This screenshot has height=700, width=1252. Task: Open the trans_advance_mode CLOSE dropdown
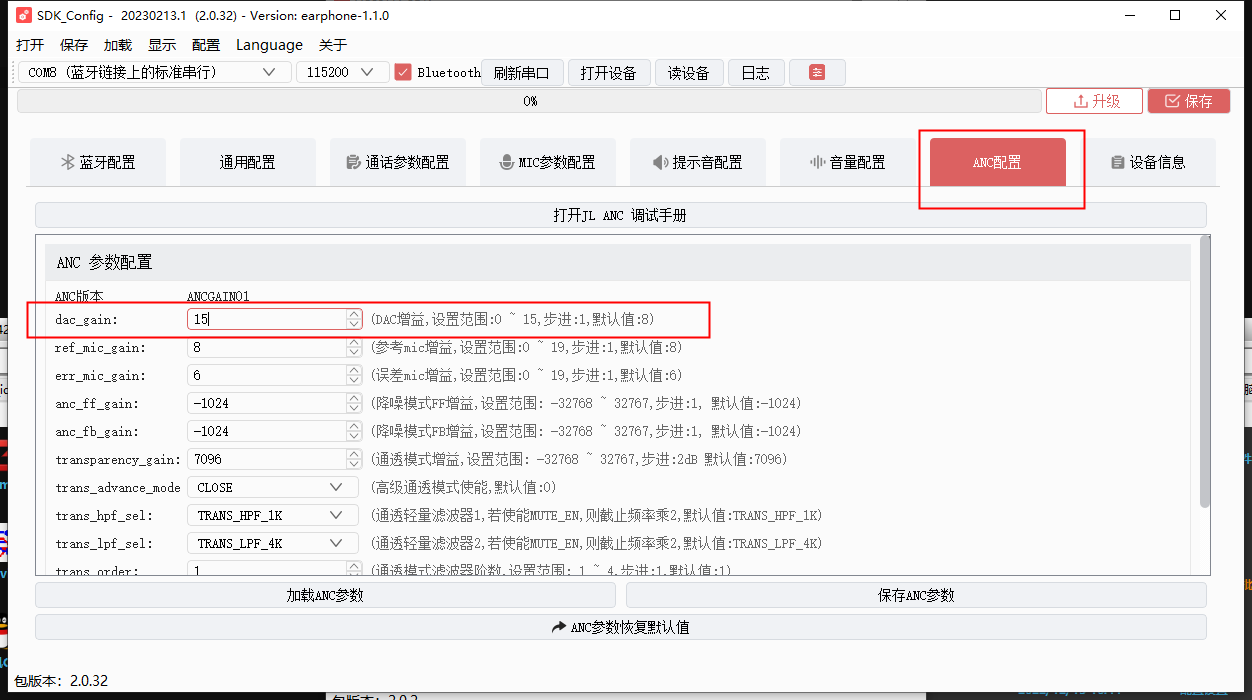coord(272,487)
